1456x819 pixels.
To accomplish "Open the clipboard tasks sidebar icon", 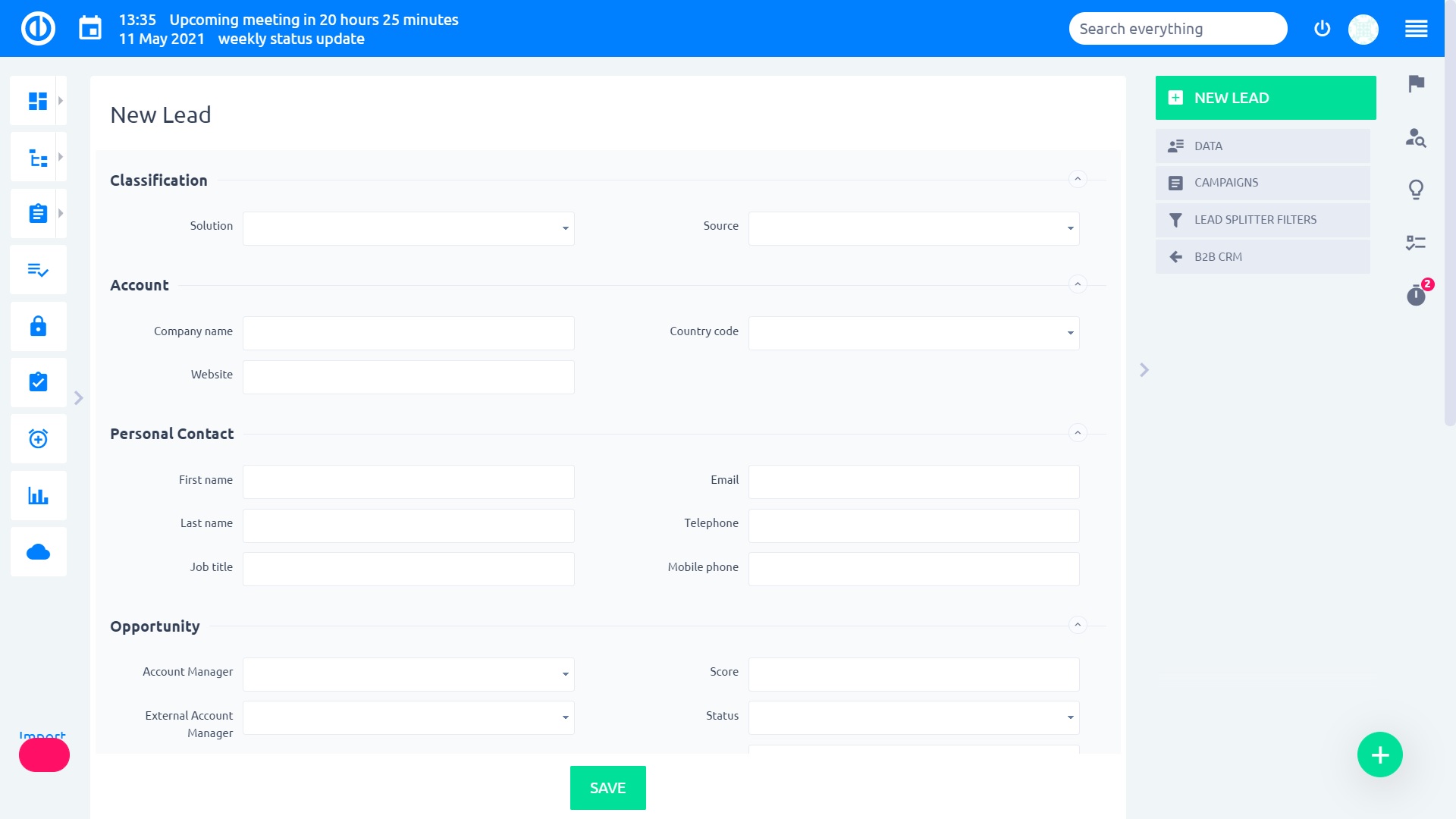I will tap(37, 213).
